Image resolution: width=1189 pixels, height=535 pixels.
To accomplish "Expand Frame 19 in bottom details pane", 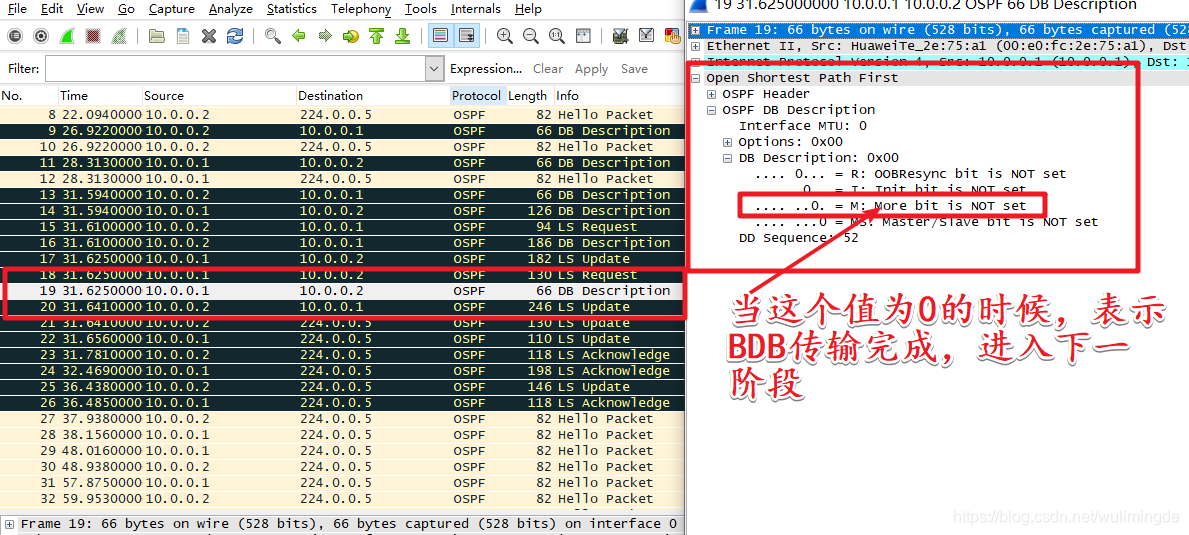I will pos(9,524).
